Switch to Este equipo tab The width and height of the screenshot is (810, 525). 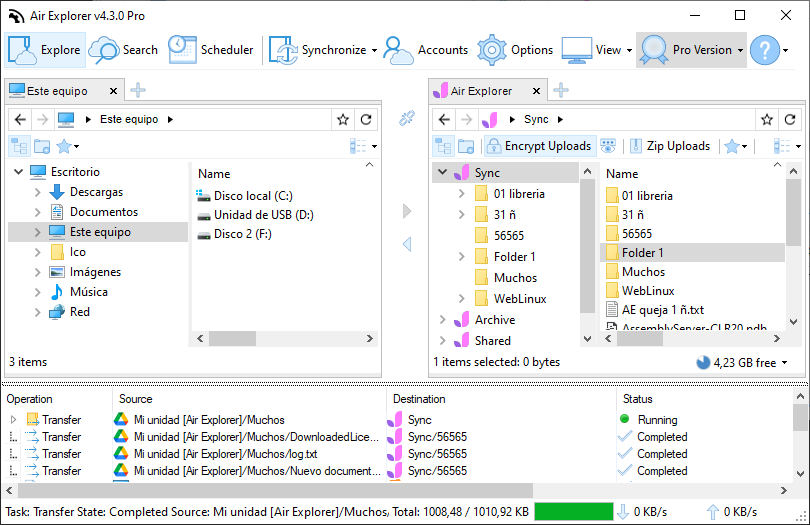(x=57, y=91)
